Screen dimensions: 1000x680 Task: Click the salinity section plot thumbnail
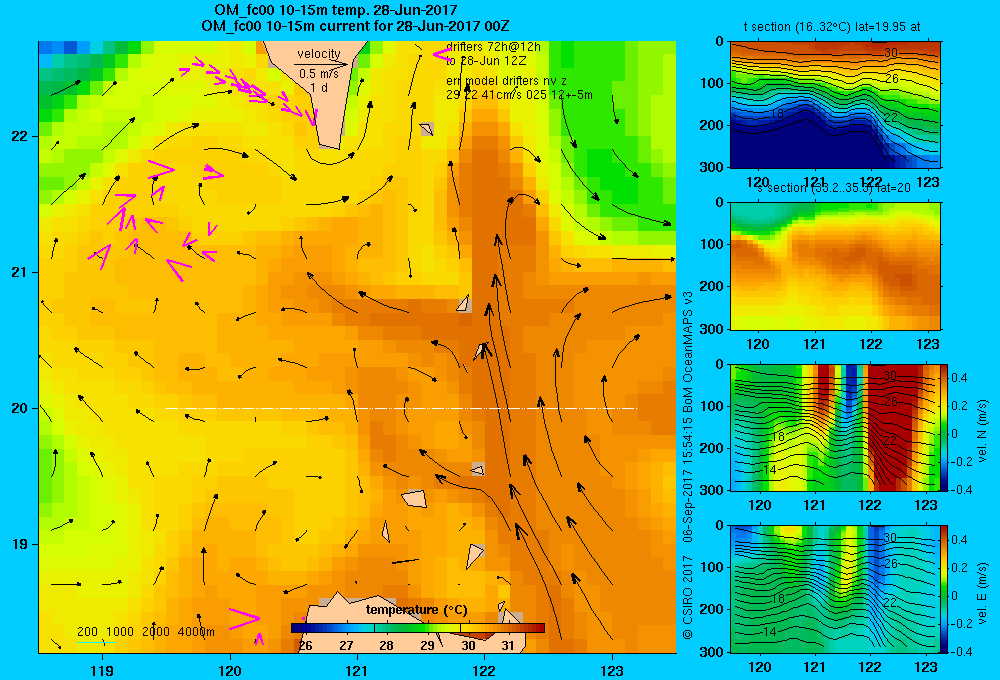click(x=835, y=266)
